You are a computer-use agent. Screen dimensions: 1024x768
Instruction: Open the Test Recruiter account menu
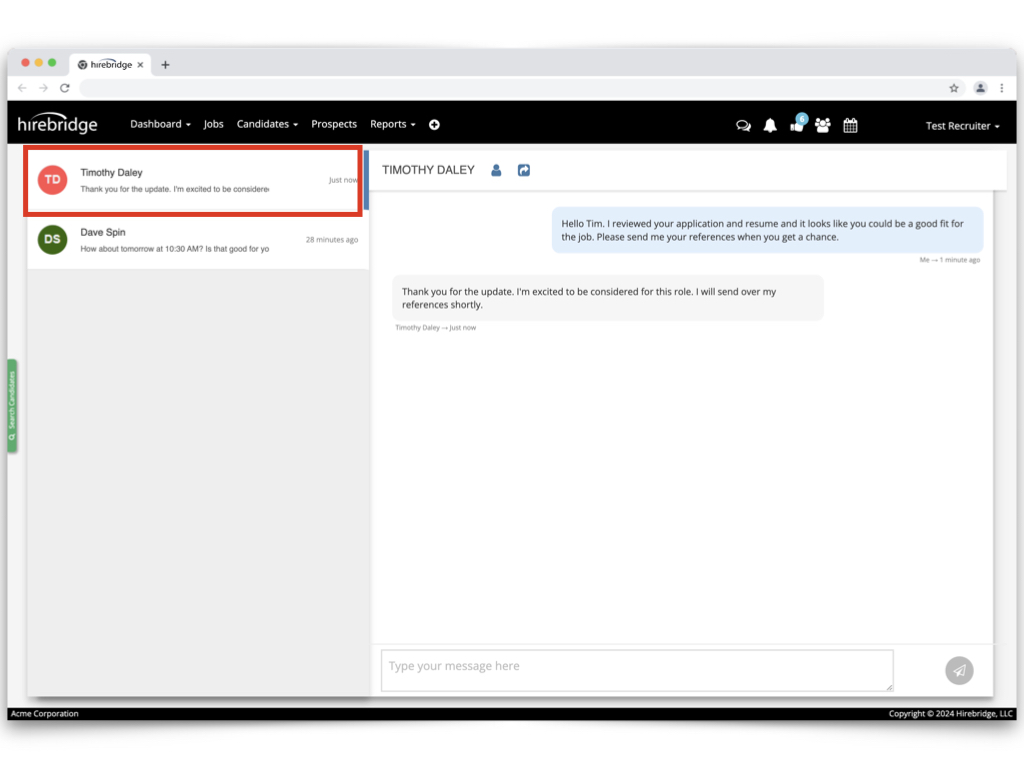(962, 126)
